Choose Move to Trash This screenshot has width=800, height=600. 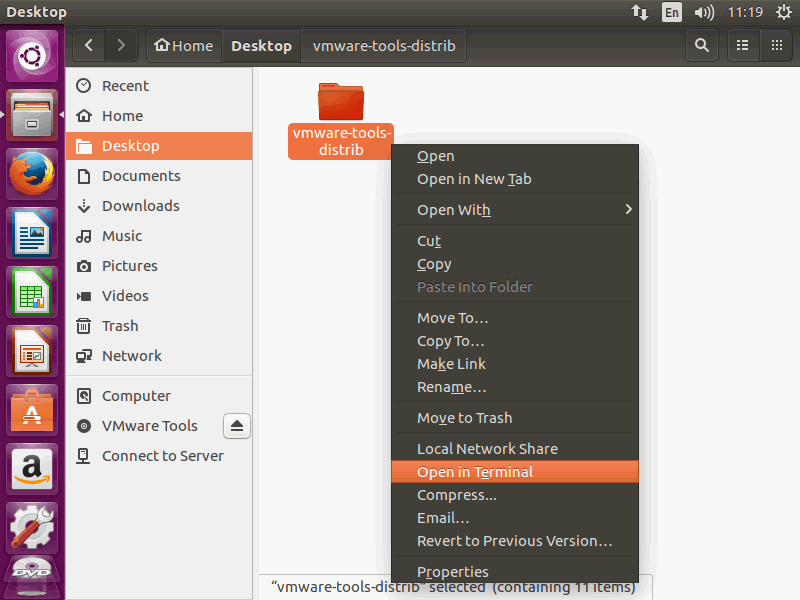(515, 418)
